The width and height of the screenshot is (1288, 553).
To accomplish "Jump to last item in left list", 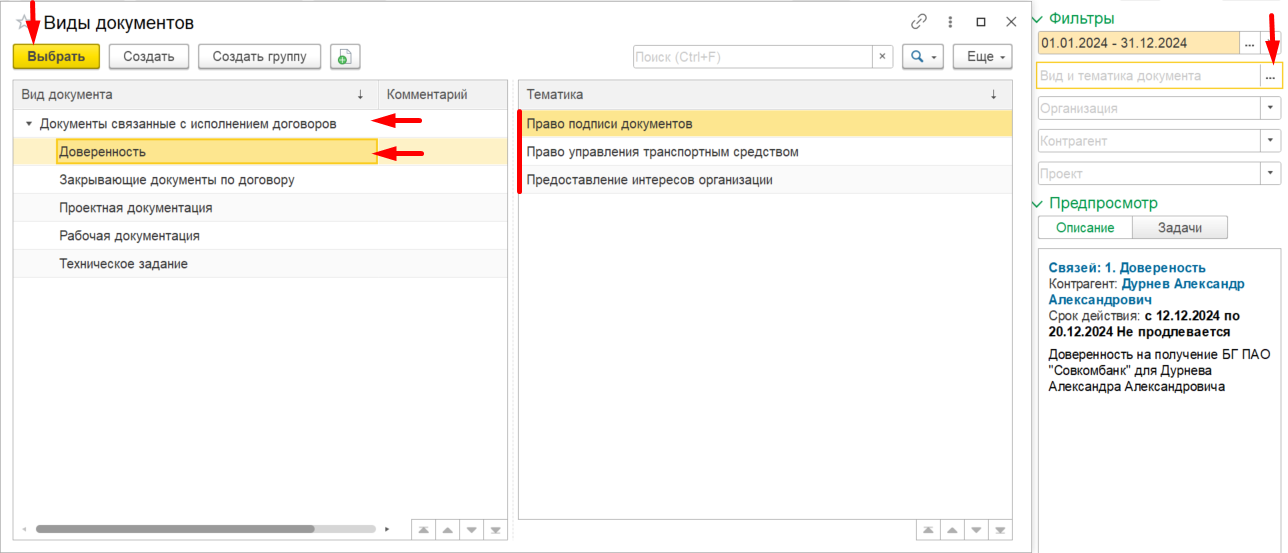I will click(496, 529).
